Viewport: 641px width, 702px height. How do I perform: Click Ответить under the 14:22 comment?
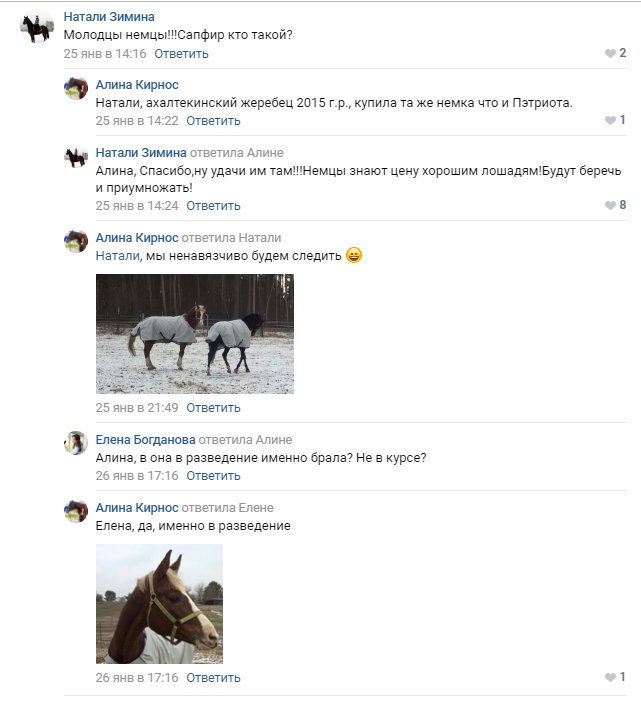[213, 121]
